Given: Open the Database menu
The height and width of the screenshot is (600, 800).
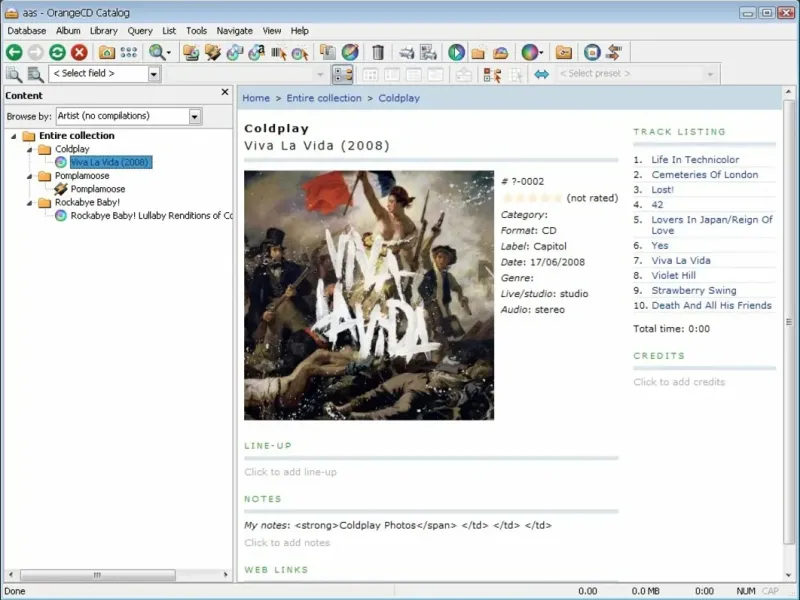Looking at the screenshot, I should (27, 31).
